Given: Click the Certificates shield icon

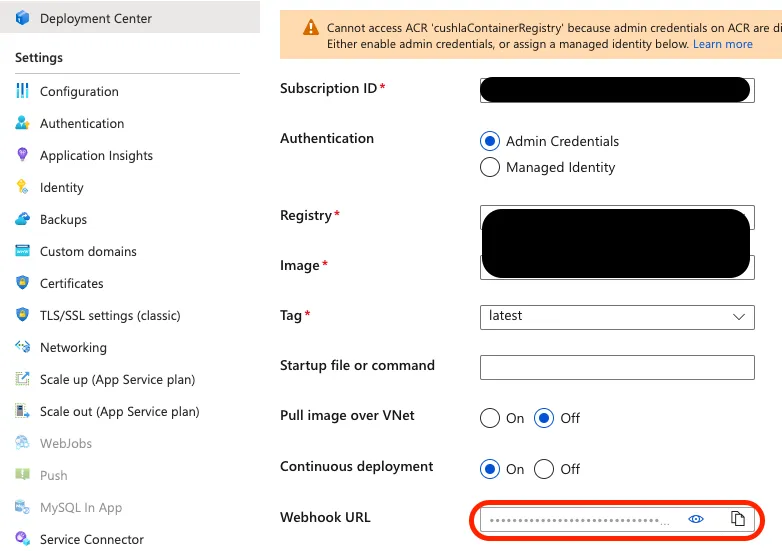Looking at the screenshot, I should pyautogui.click(x=22, y=283).
